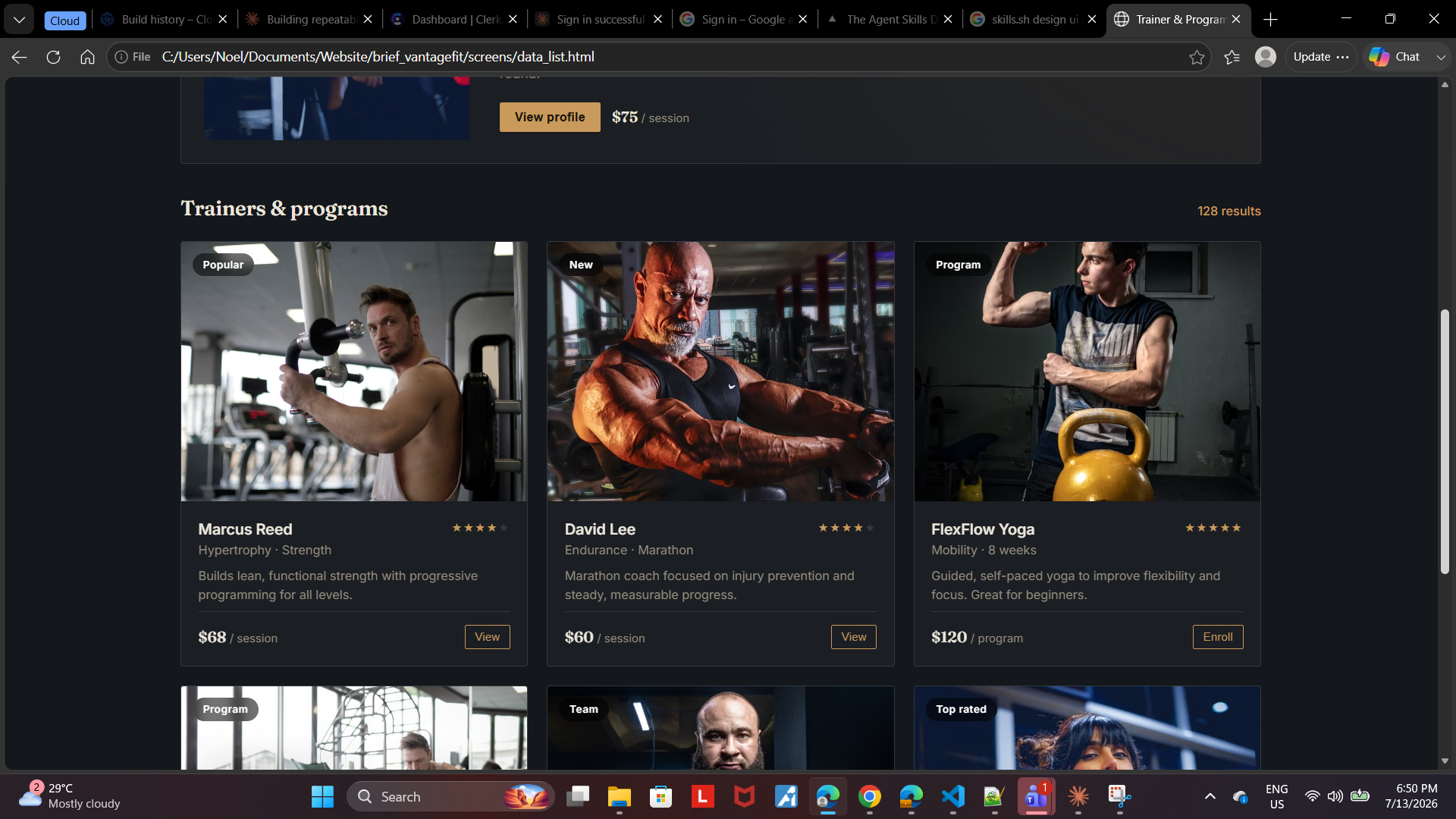Open the browser profile avatar
Image resolution: width=1456 pixels, height=819 pixels.
[x=1266, y=57]
